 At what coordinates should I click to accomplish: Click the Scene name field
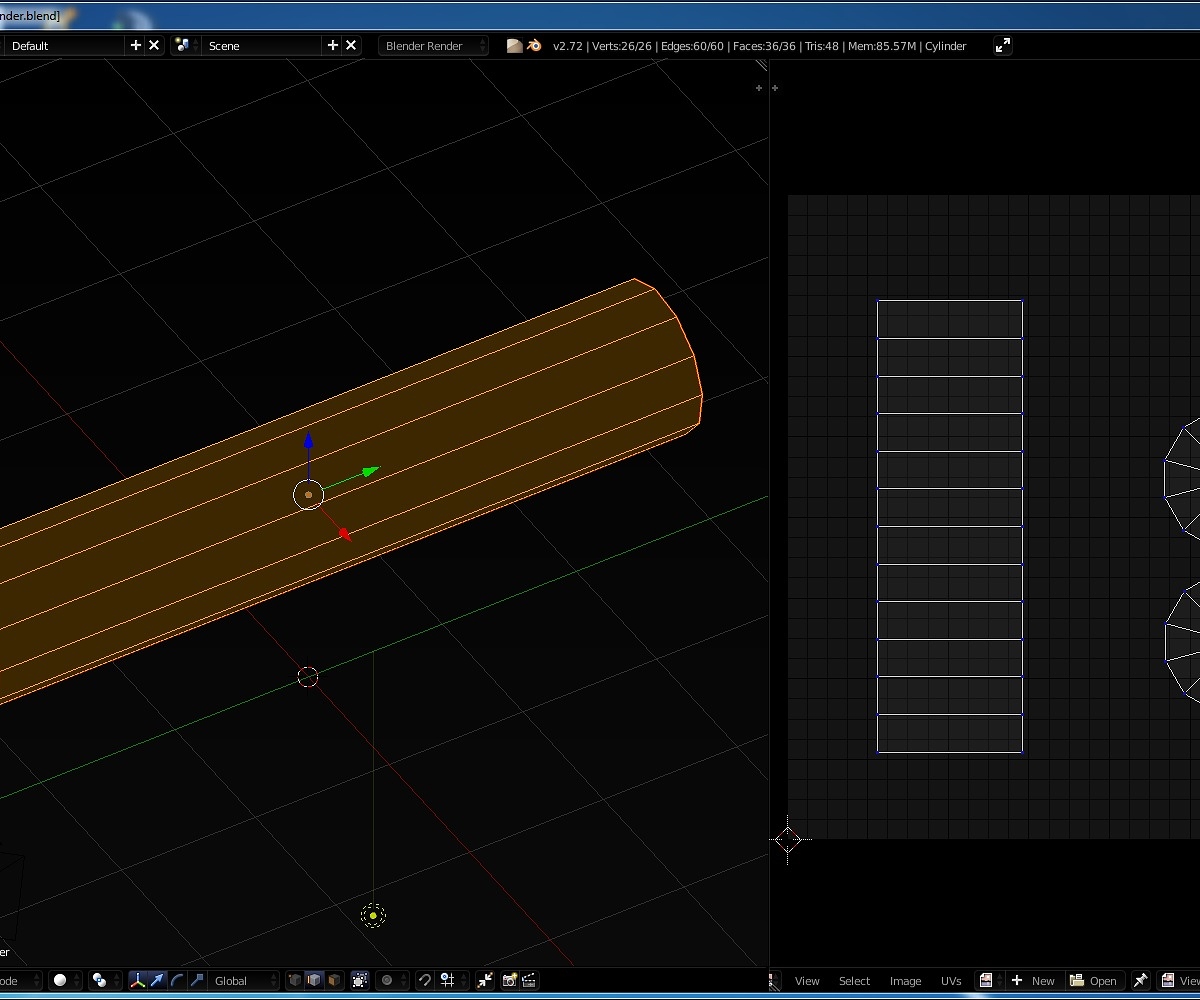tap(263, 46)
